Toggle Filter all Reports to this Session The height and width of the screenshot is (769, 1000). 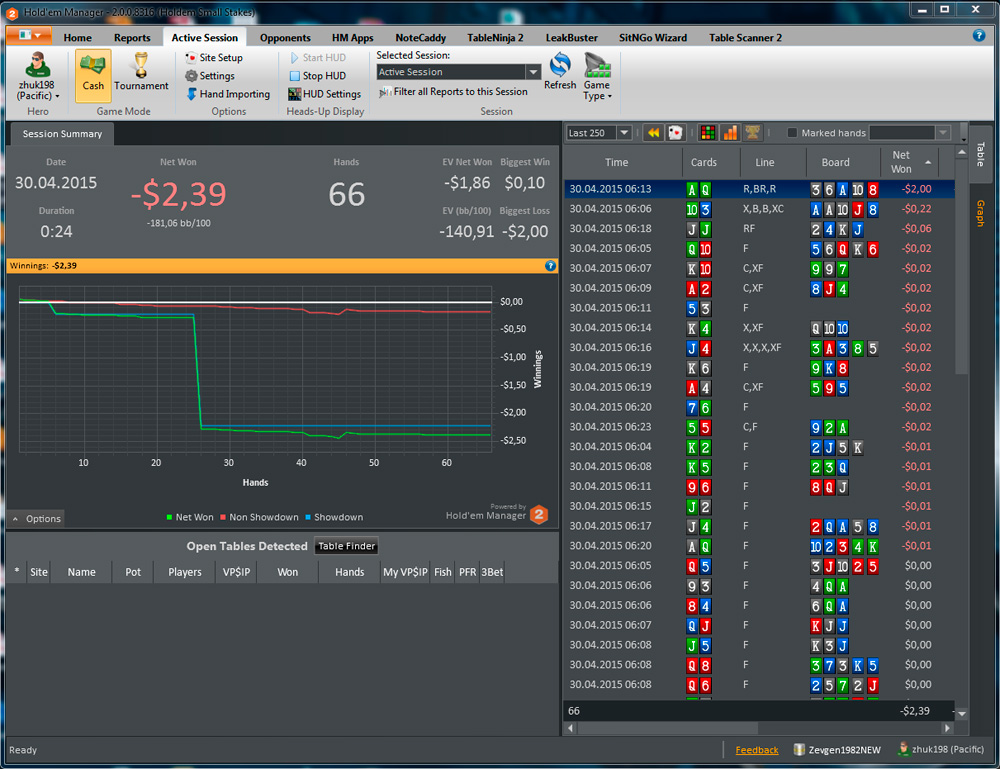(x=453, y=92)
